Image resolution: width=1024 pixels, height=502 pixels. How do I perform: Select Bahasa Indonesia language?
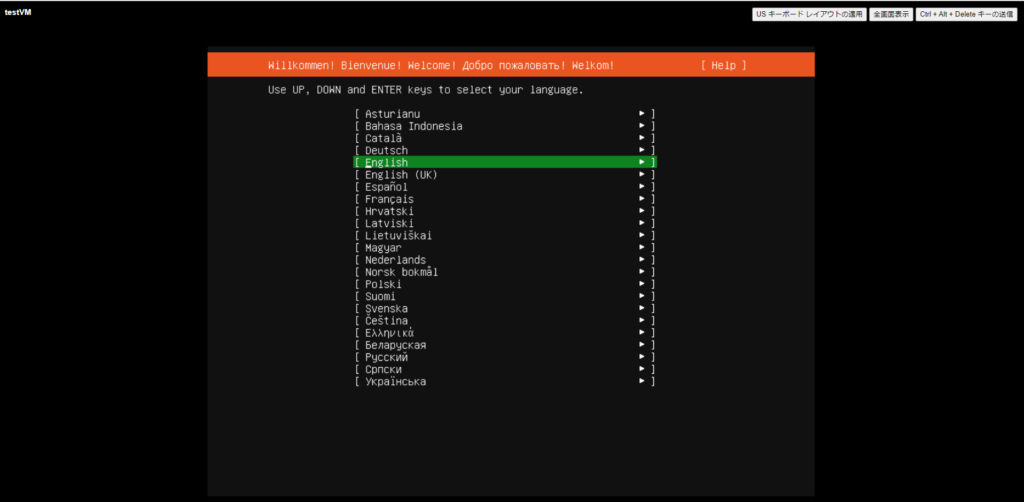click(505, 126)
